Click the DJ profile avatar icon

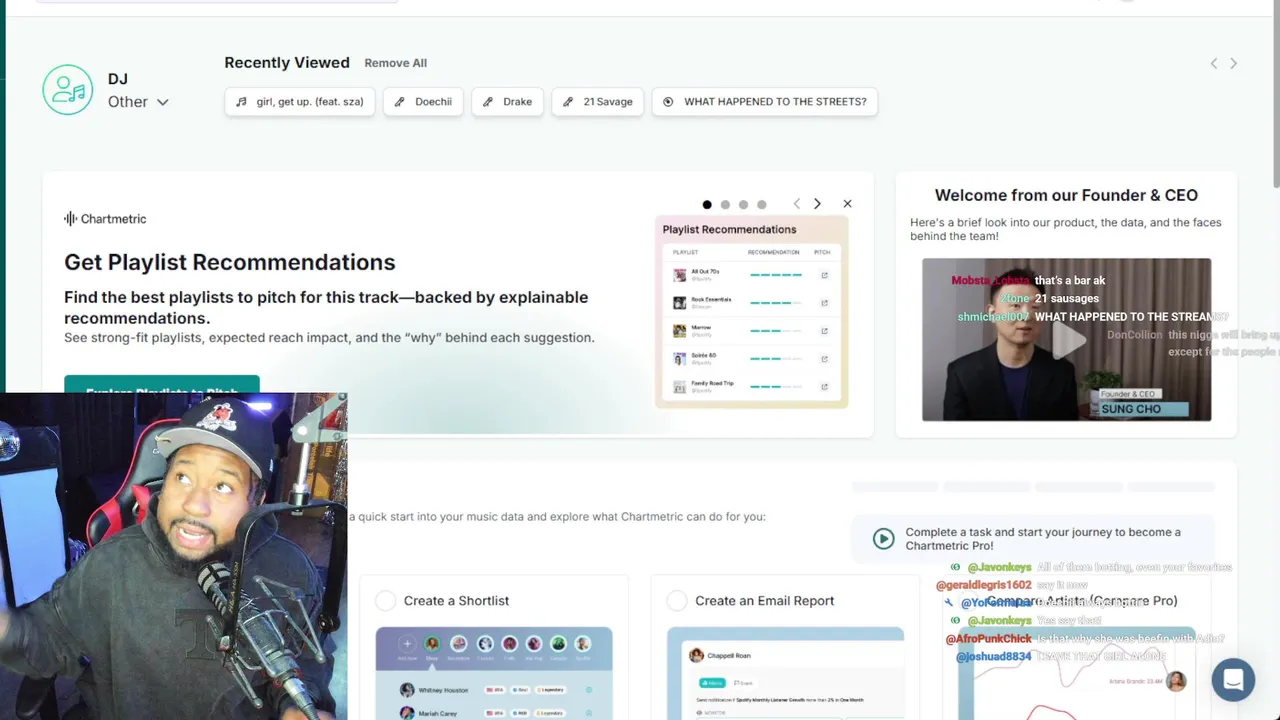click(68, 90)
